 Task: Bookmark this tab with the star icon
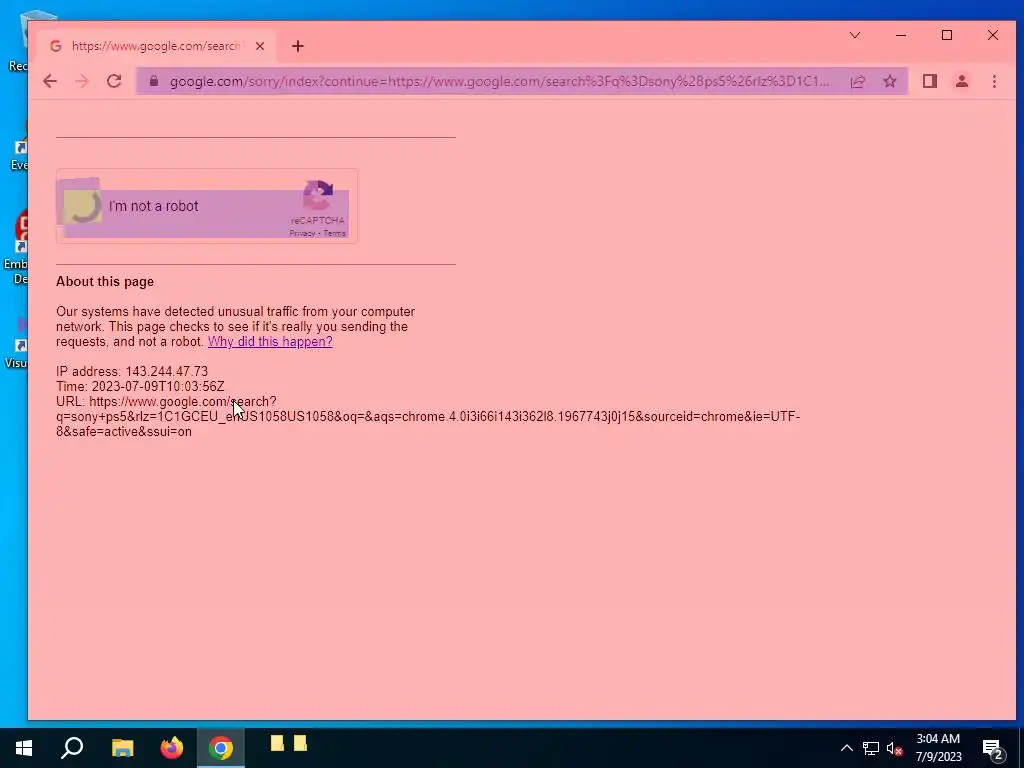(x=889, y=81)
